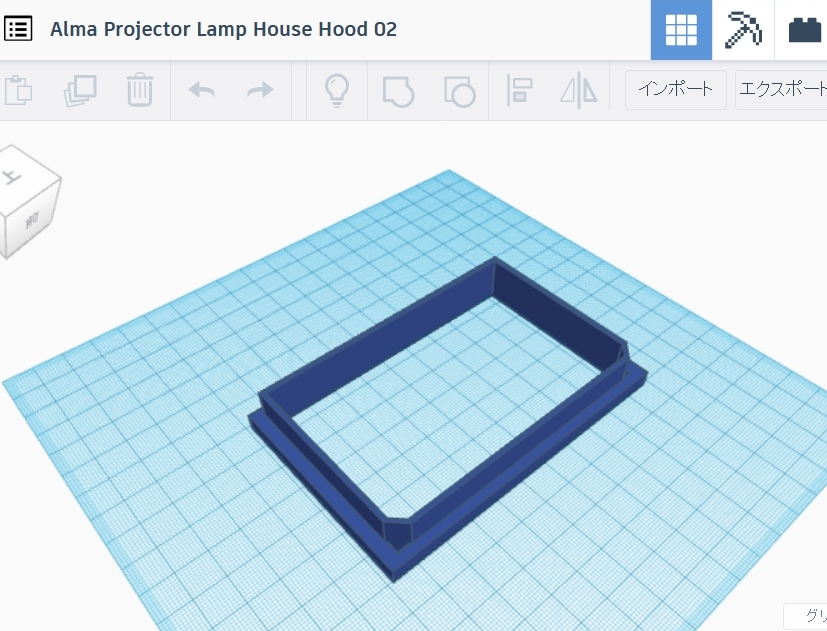Open grid settings button at bottom right
Image resolution: width=827 pixels, height=631 pixels.
(x=806, y=616)
